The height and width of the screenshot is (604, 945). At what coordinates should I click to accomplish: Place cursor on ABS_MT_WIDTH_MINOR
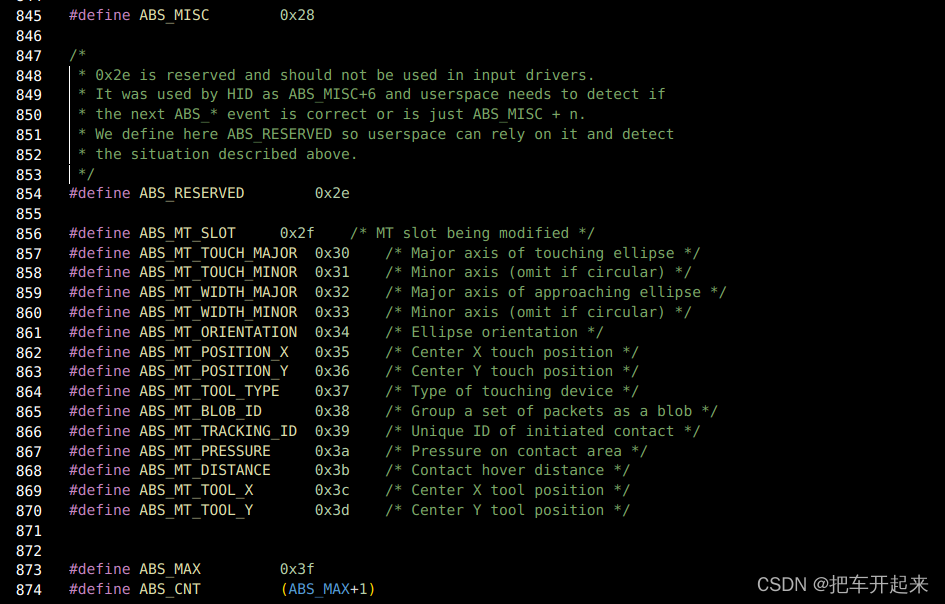point(218,312)
